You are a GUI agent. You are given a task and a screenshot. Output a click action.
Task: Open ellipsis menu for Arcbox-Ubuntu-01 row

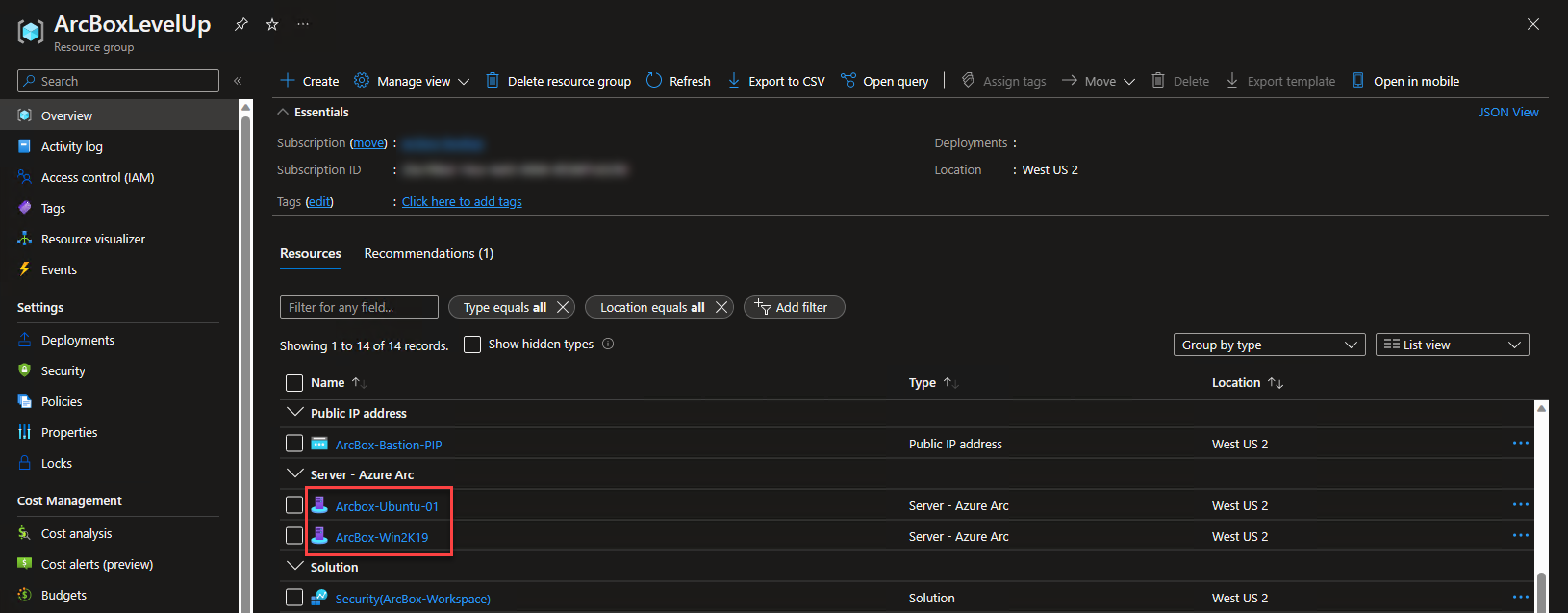tap(1521, 504)
